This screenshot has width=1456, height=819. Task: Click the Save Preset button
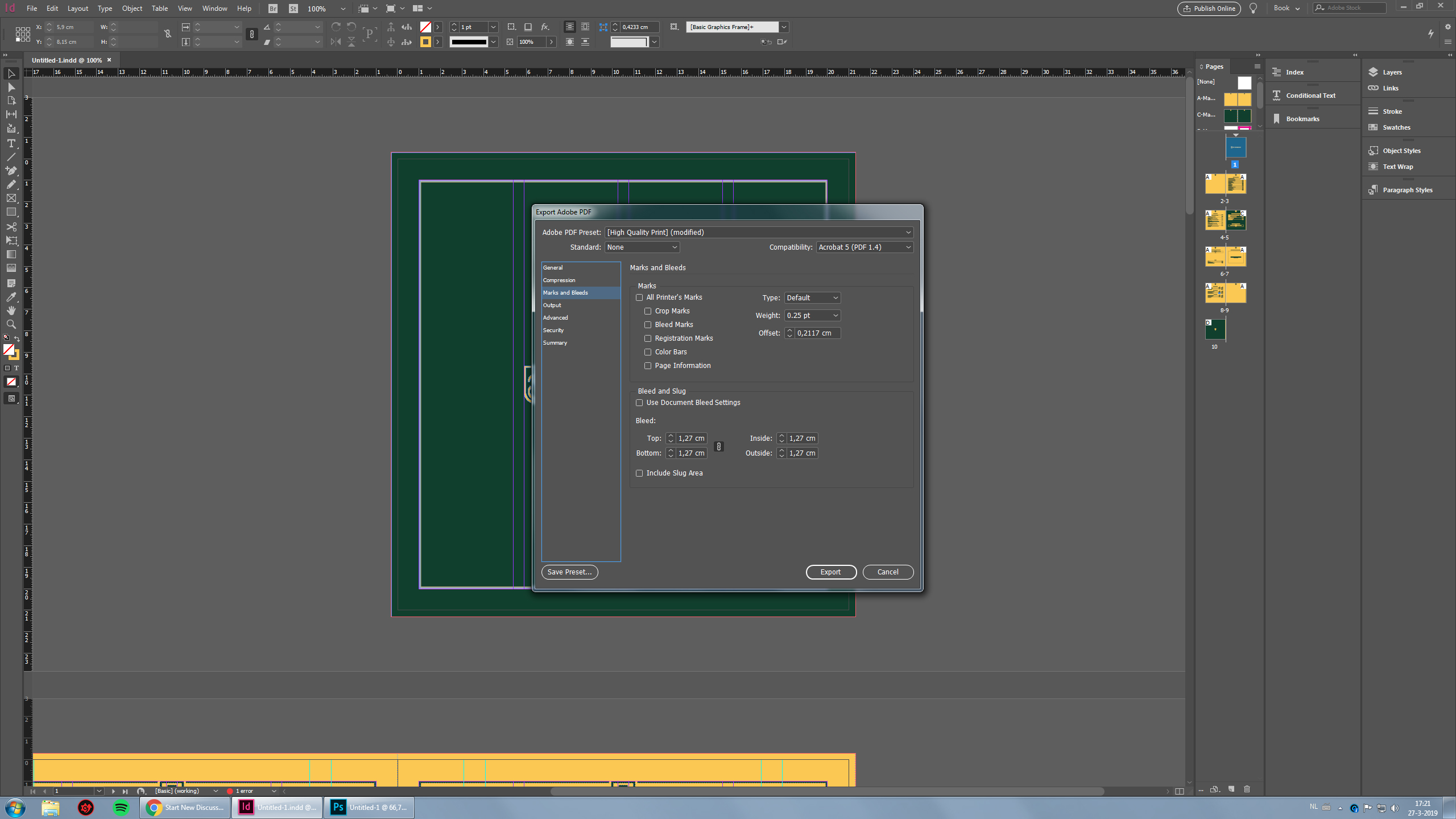pyautogui.click(x=569, y=572)
